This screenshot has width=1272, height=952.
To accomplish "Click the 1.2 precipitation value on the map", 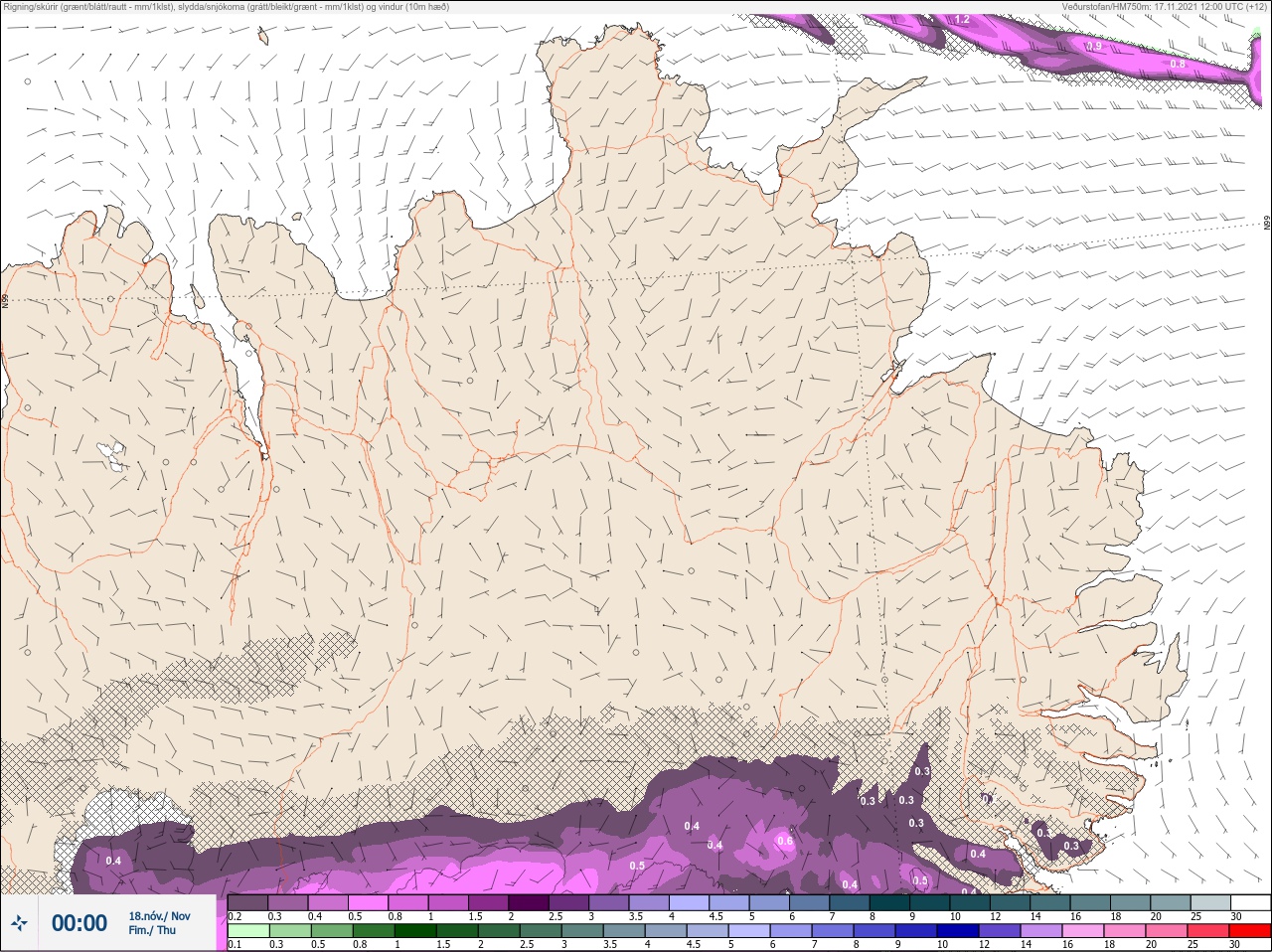I will coord(962,20).
